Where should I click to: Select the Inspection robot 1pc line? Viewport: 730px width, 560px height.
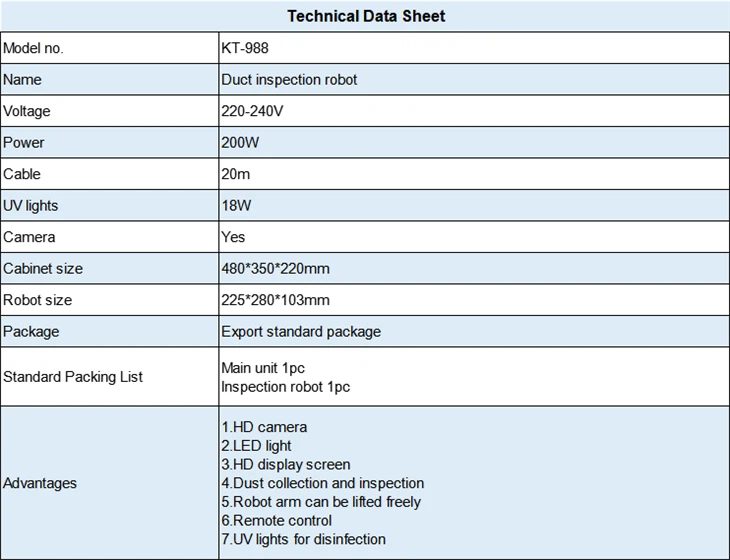285,387
